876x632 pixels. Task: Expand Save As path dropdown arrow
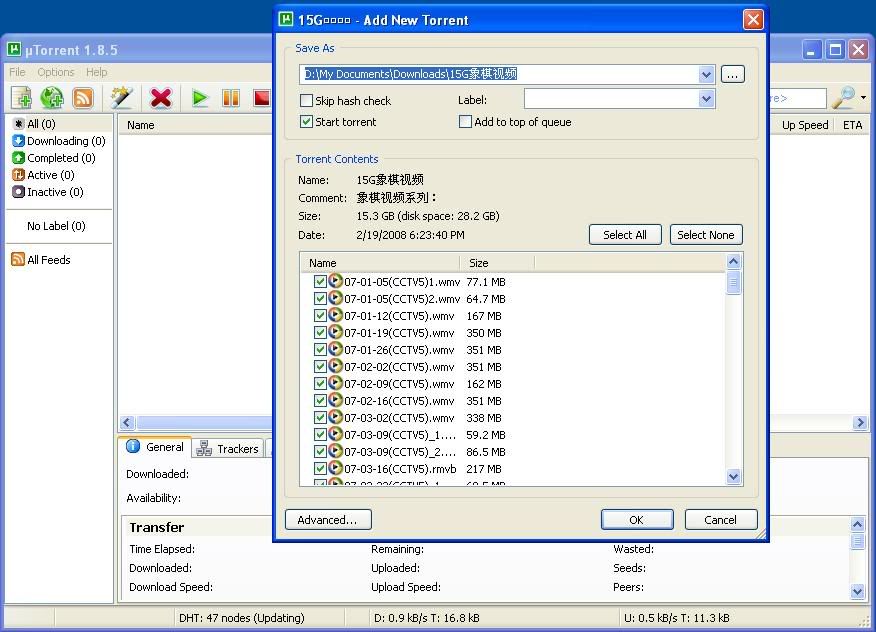706,74
